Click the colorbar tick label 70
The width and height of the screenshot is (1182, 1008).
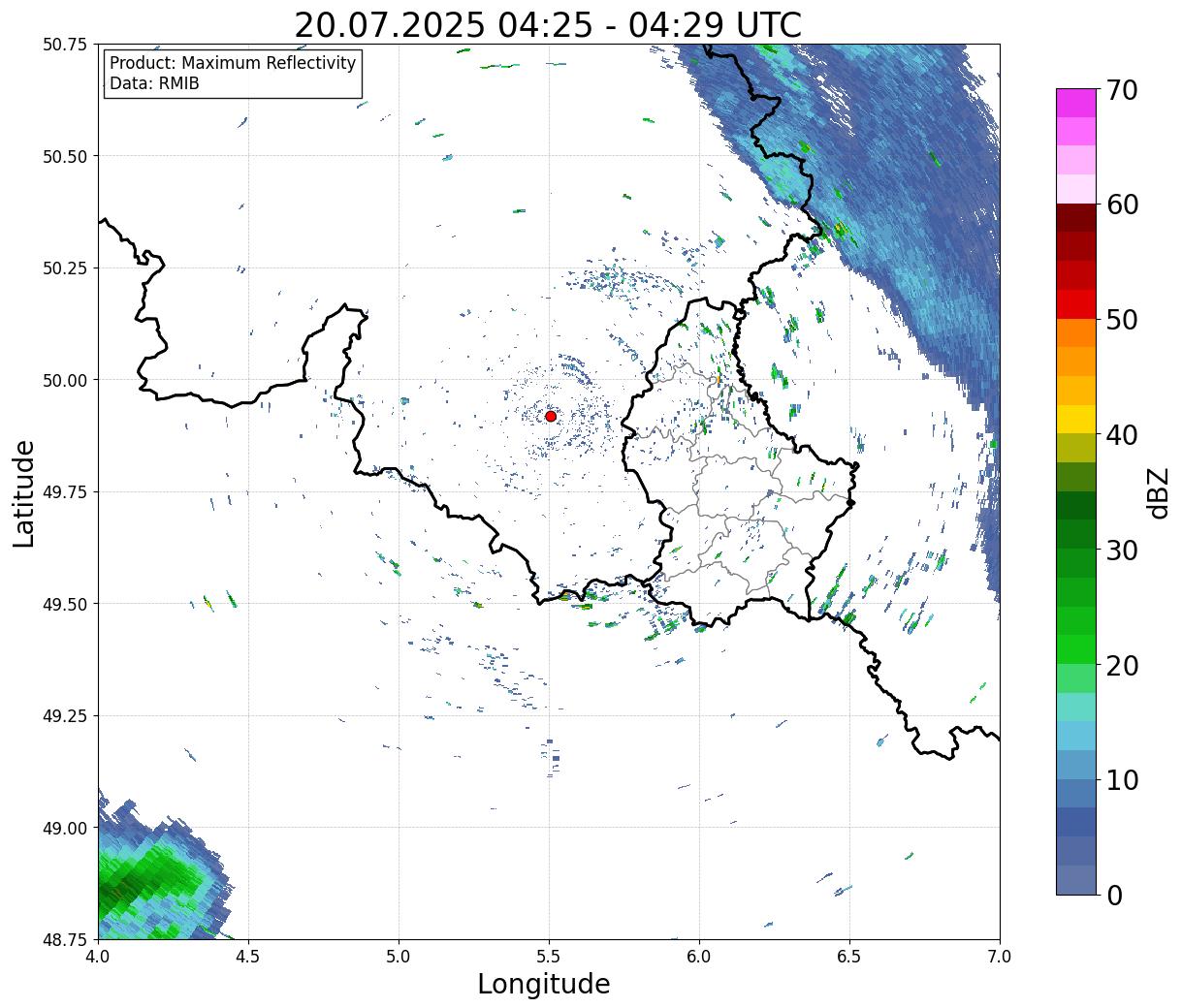click(1121, 90)
